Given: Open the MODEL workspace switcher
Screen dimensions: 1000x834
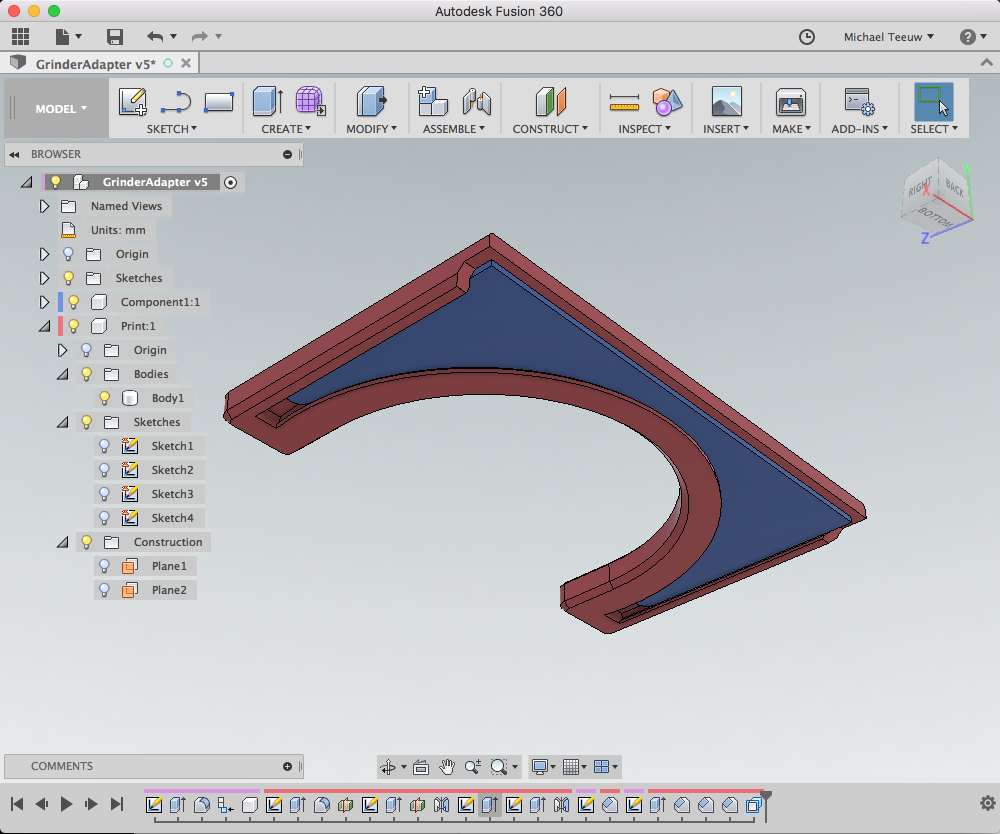Looking at the screenshot, I should pyautogui.click(x=61, y=109).
